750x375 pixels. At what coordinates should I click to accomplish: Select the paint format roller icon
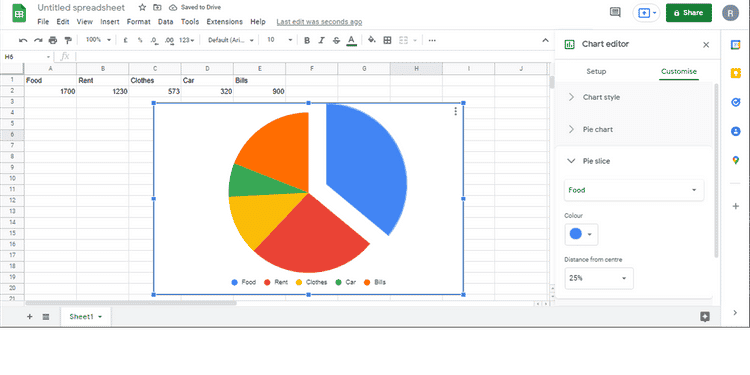(67, 41)
